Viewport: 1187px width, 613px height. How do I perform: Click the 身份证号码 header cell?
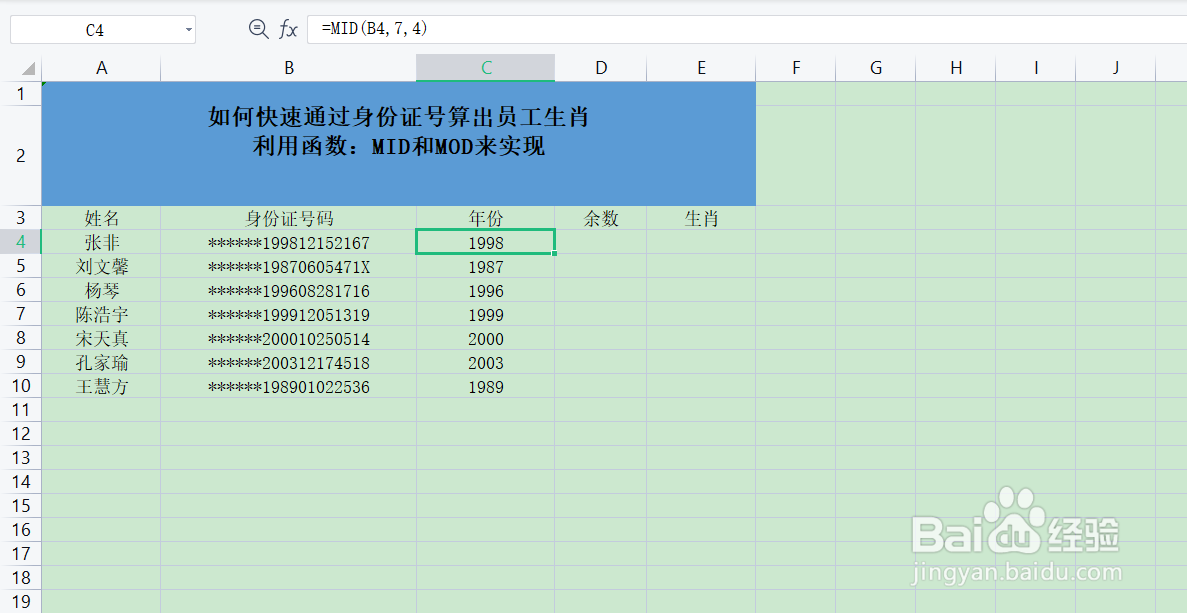tap(288, 218)
